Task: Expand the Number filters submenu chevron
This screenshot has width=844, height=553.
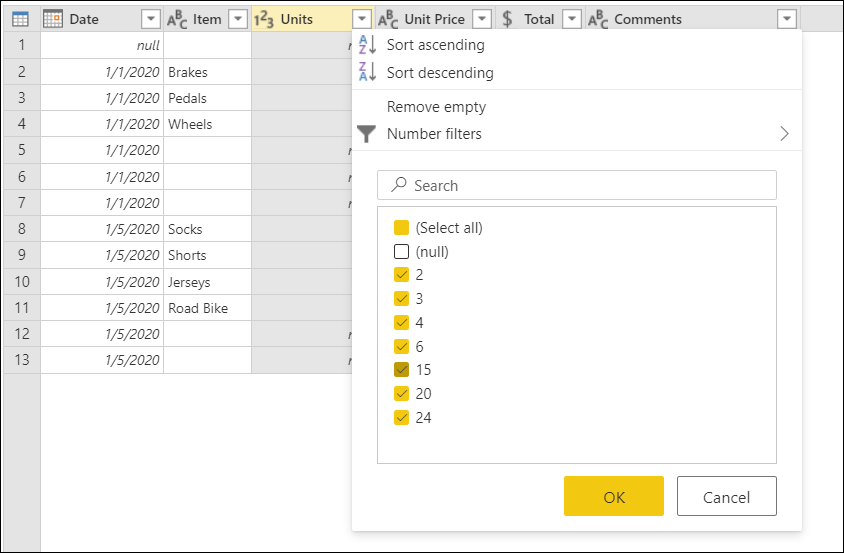Action: point(784,134)
